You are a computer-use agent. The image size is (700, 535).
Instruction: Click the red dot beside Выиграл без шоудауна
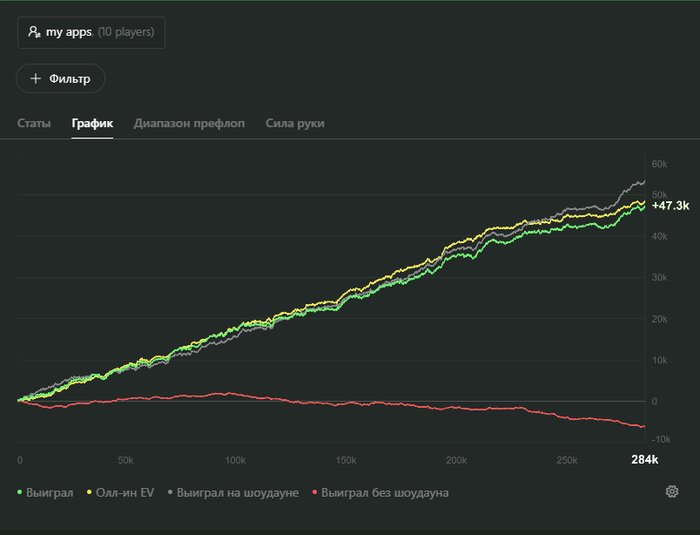[315, 493]
